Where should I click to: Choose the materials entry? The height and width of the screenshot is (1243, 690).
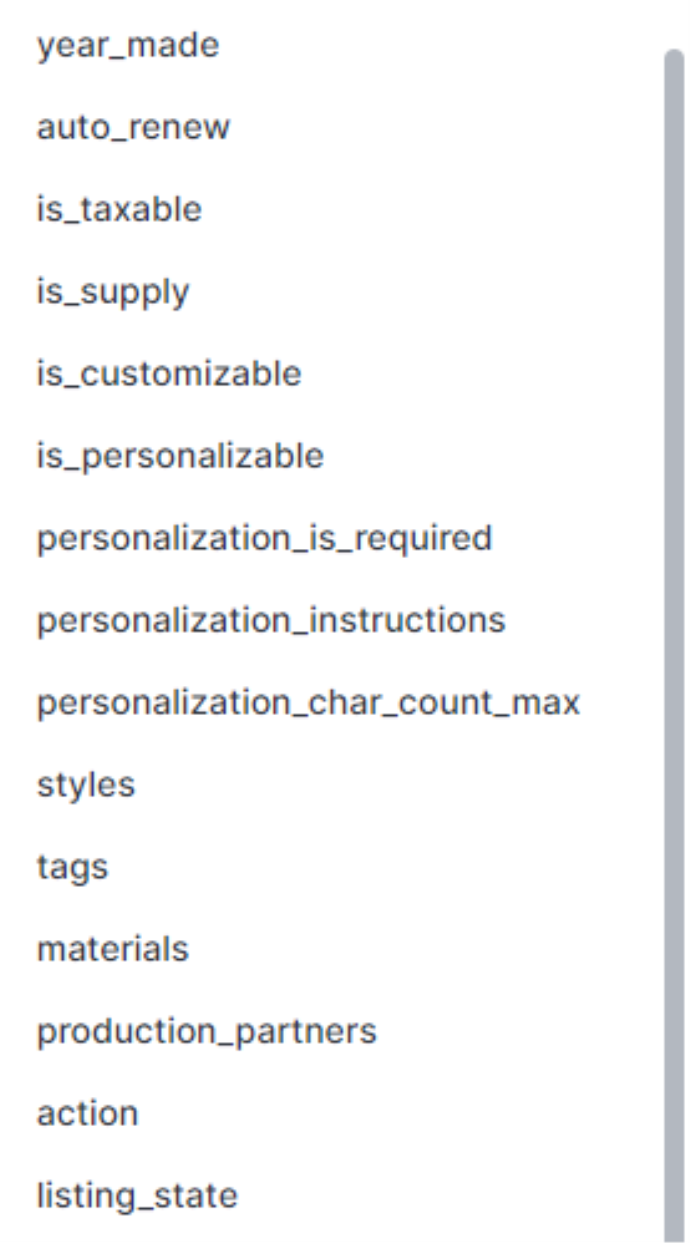(x=111, y=948)
